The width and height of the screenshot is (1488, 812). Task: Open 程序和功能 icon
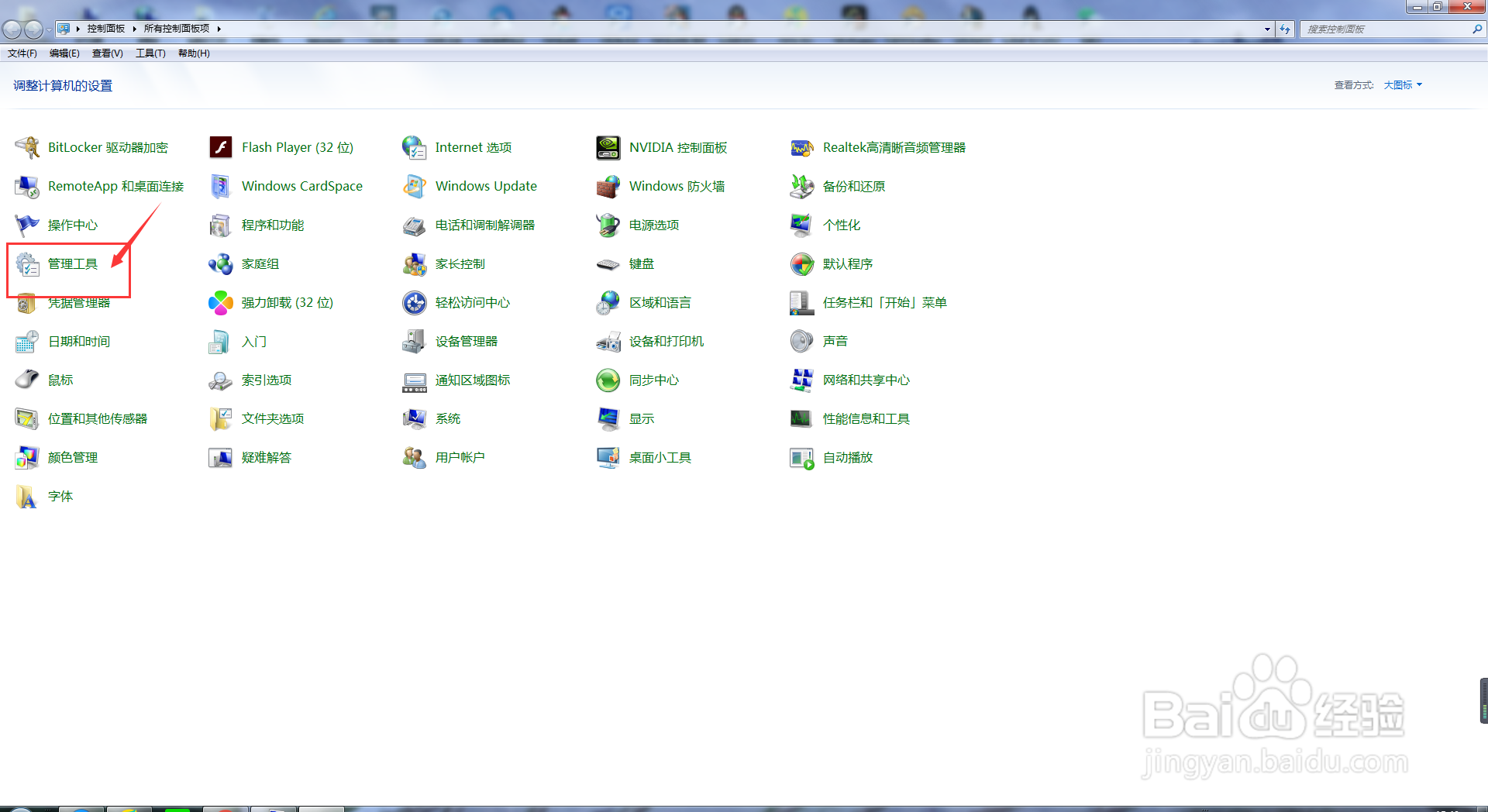pyautogui.click(x=221, y=225)
